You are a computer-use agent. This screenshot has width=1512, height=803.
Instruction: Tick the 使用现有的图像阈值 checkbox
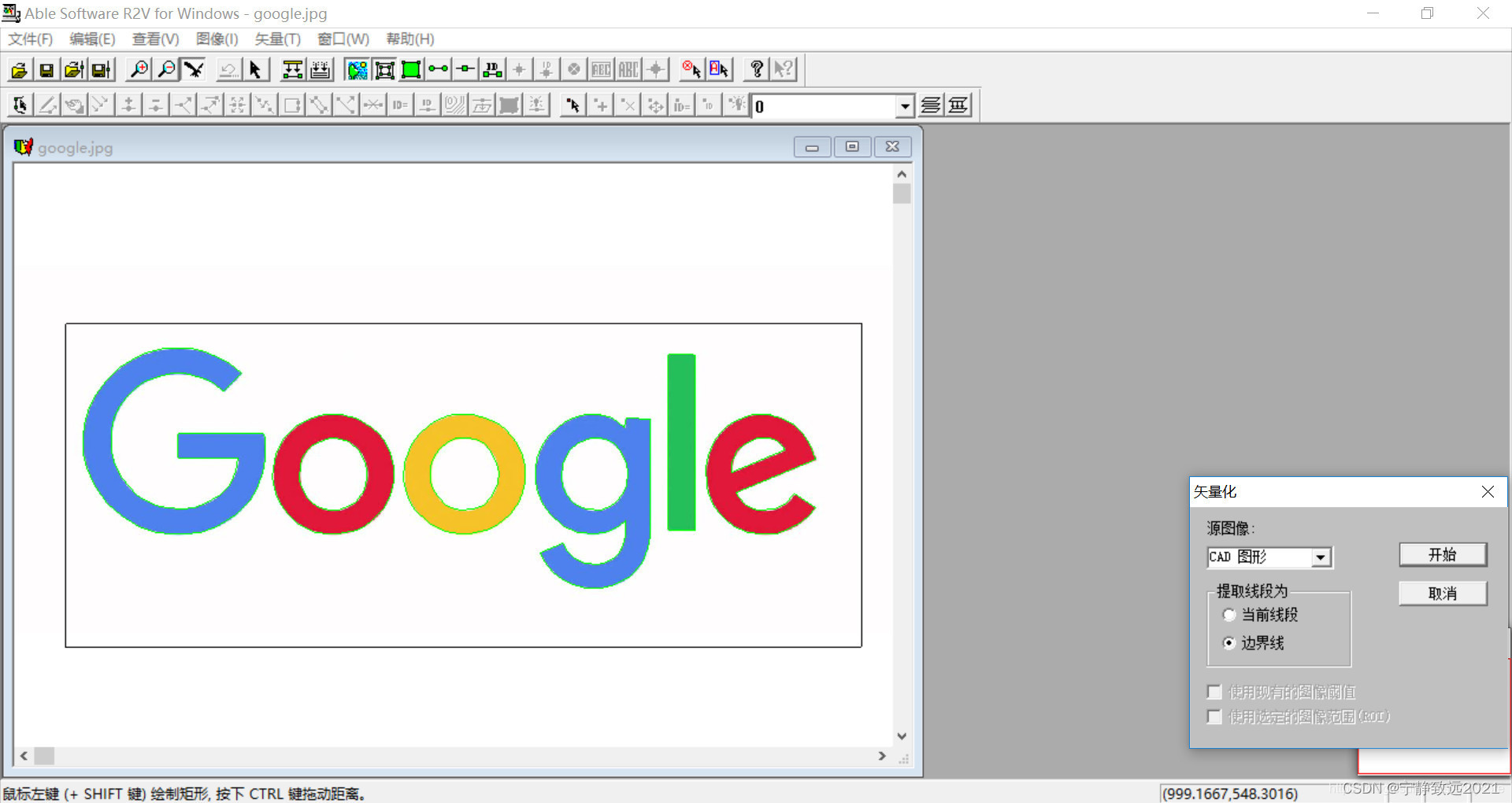[1214, 692]
